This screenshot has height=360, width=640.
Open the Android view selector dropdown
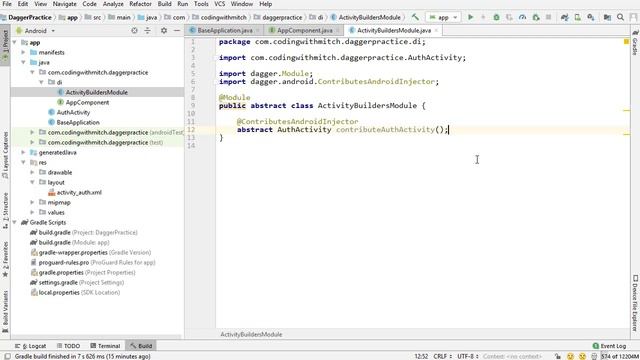coord(36,31)
